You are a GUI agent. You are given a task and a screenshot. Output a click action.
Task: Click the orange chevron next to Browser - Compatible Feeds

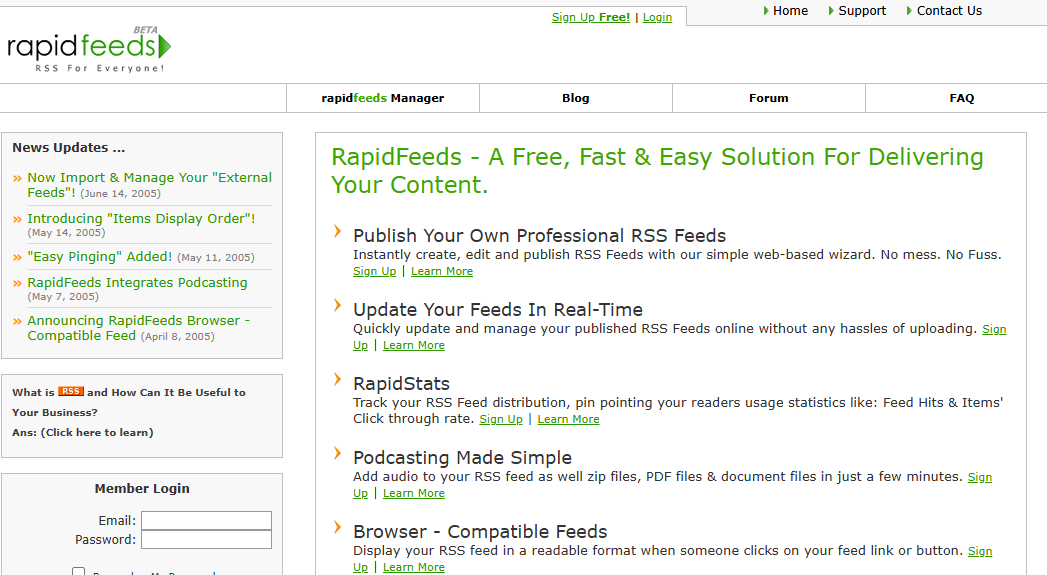coord(338,528)
